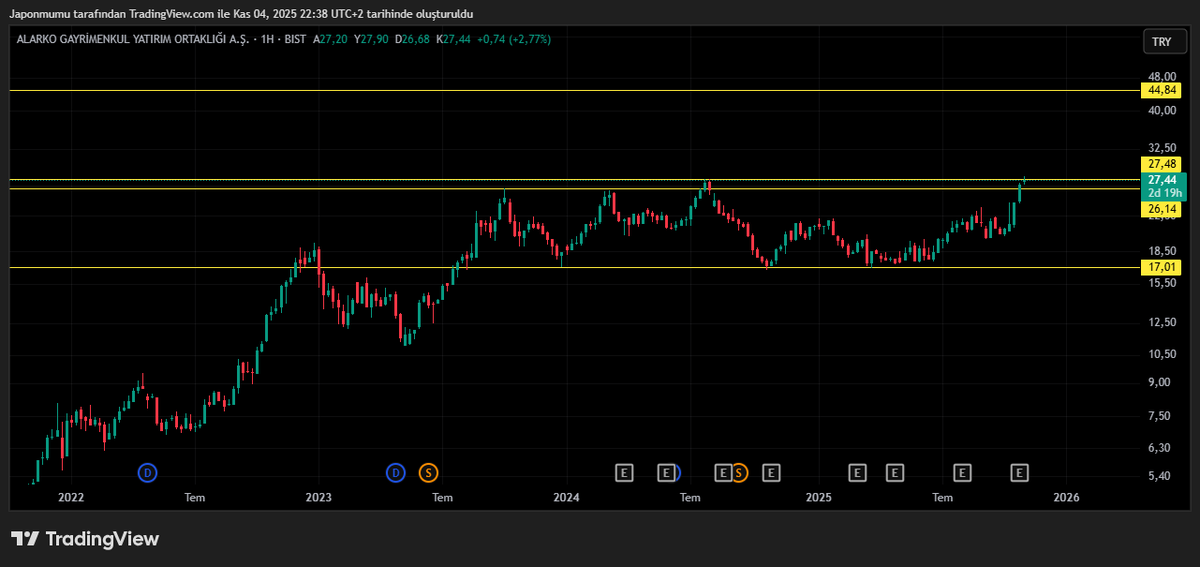Open the first E earnings marker after 2025
Viewport: 1200px width, 567px height.
[x=857, y=472]
